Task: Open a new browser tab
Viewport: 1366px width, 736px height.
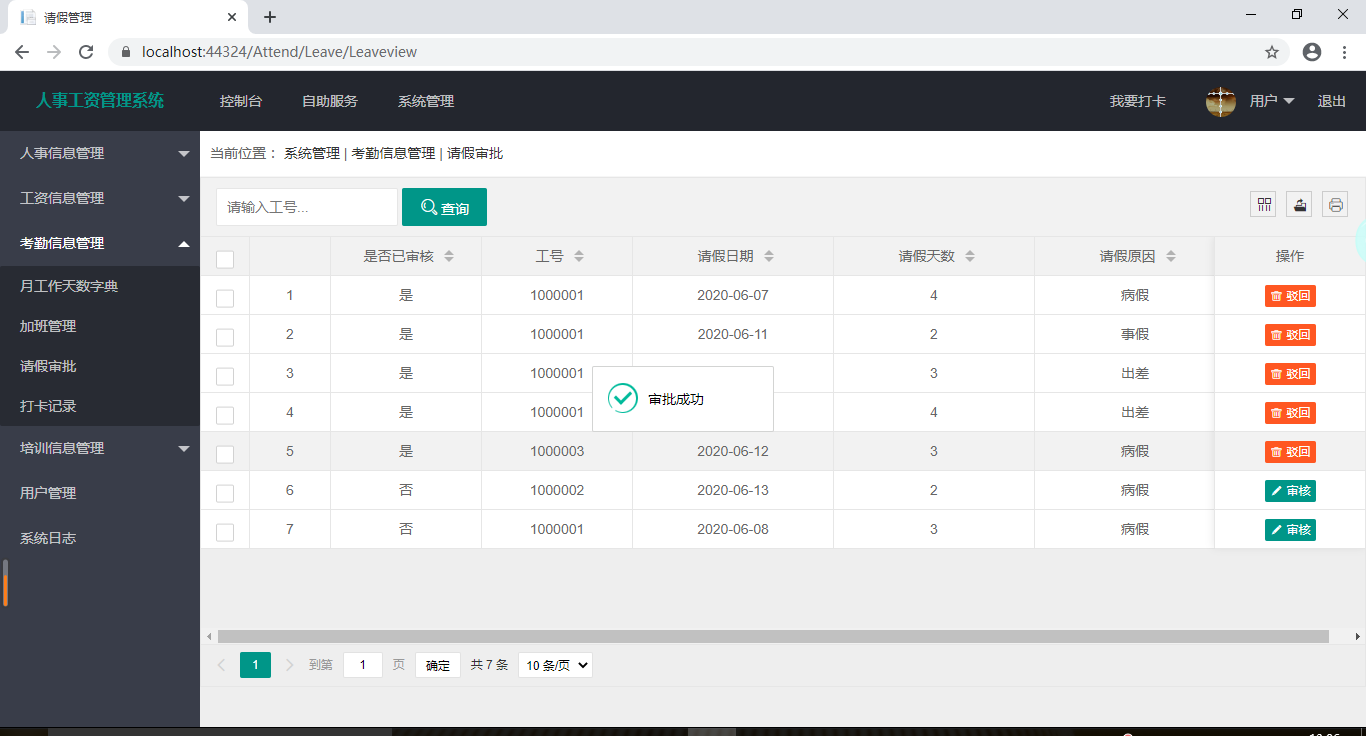Action: (270, 17)
